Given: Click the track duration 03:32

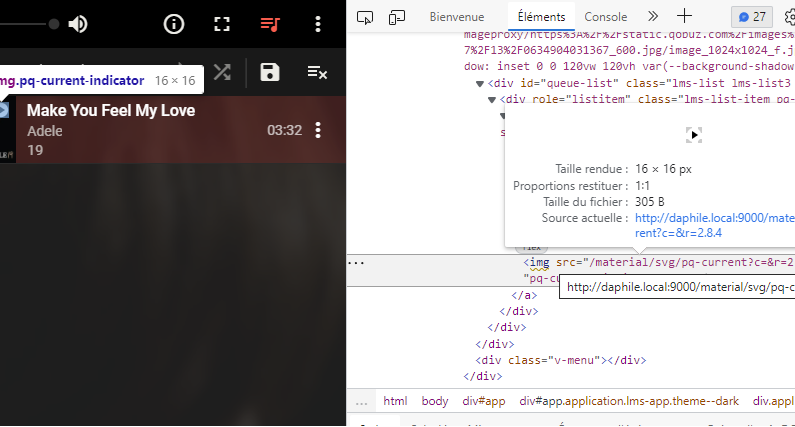Looking at the screenshot, I should [x=284, y=130].
